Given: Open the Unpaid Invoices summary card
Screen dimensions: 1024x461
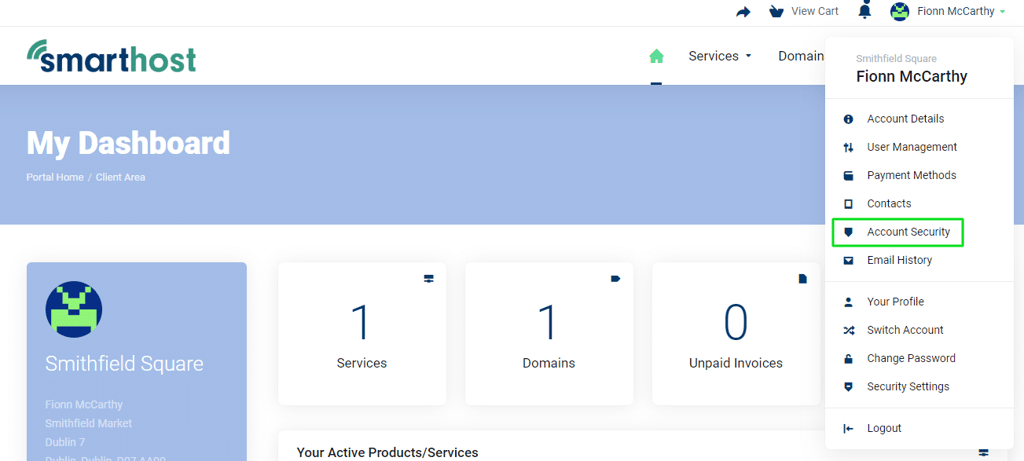Looking at the screenshot, I should [x=736, y=334].
